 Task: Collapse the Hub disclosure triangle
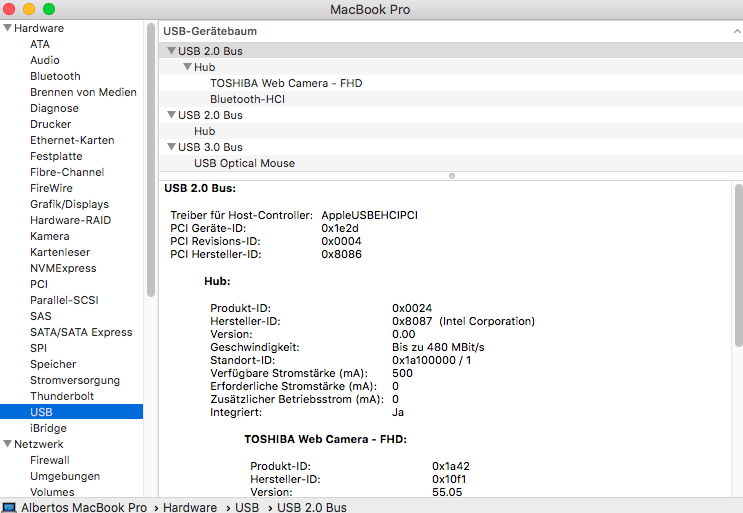click(x=186, y=67)
